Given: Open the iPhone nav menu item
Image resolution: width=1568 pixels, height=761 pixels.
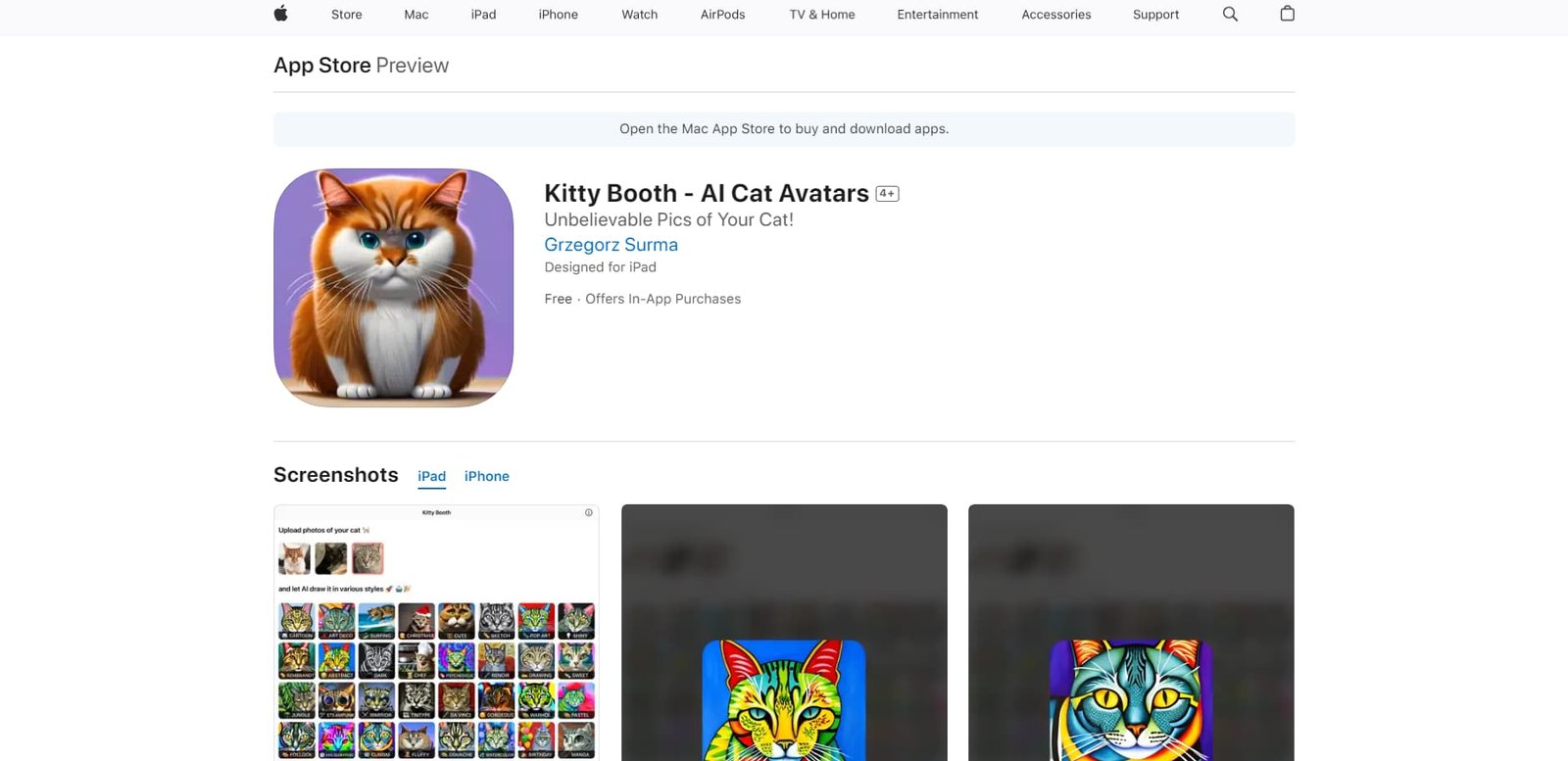Looking at the screenshot, I should pyautogui.click(x=559, y=15).
